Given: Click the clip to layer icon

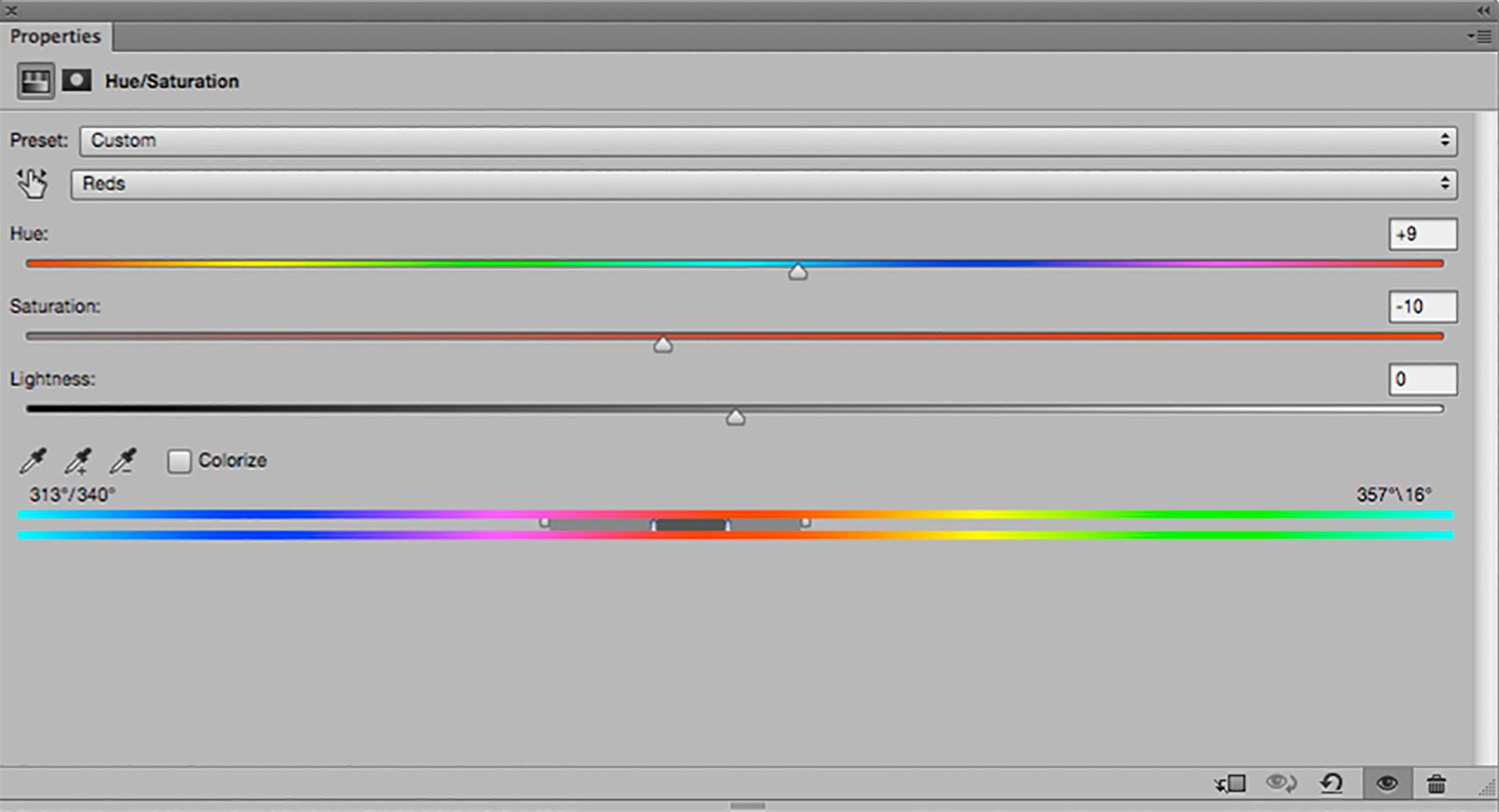Looking at the screenshot, I should tap(1230, 783).
